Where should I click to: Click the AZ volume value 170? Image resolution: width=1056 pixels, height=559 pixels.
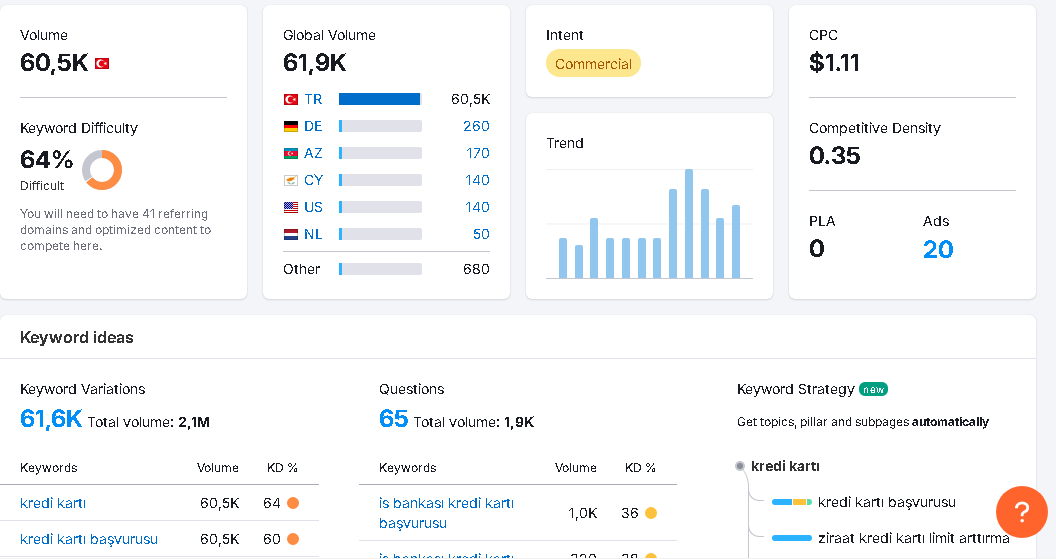click(477, 154)
